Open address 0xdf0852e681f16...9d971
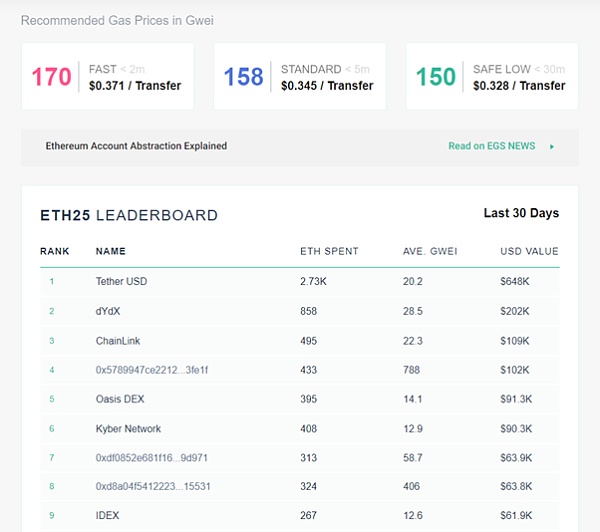 coord(152,457)
